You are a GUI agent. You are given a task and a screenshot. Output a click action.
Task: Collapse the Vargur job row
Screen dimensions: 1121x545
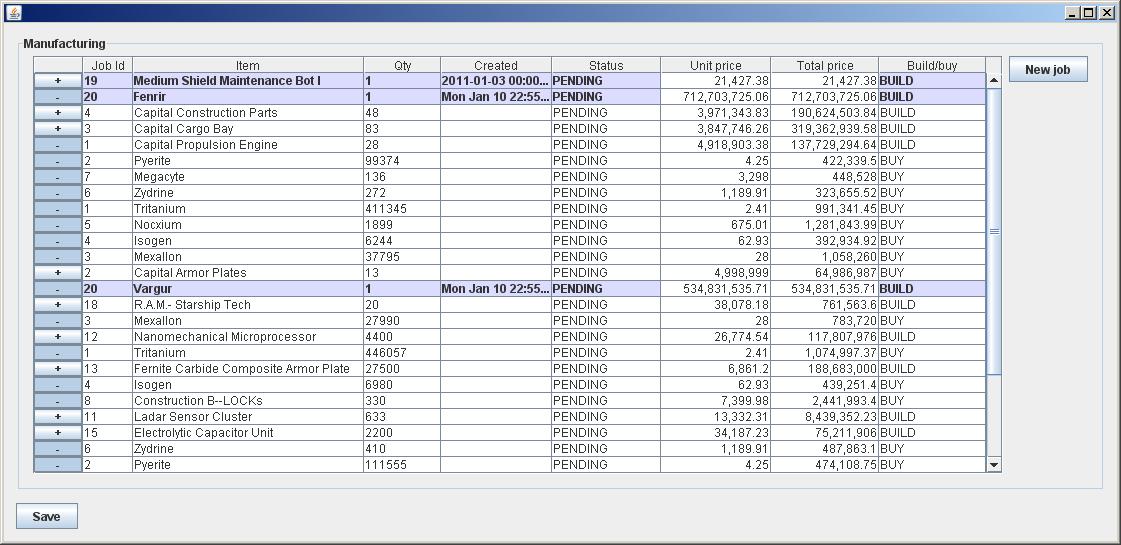coord(58,289)
